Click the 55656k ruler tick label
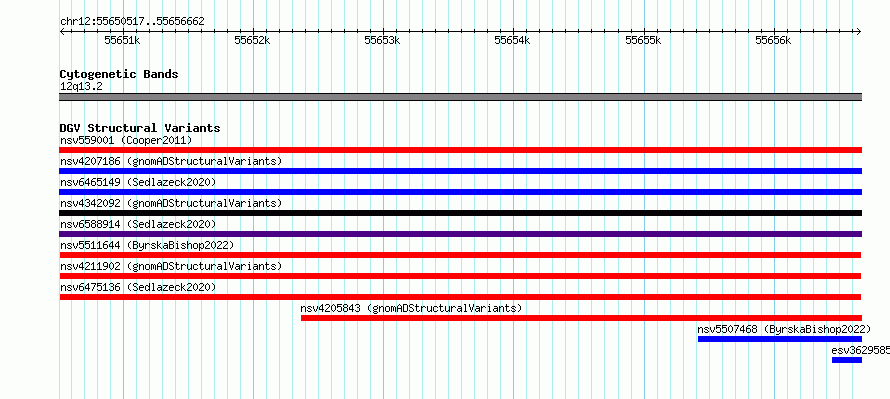Image resolution: width=890 pixels, height=399 pixels. tap(774, 41)
